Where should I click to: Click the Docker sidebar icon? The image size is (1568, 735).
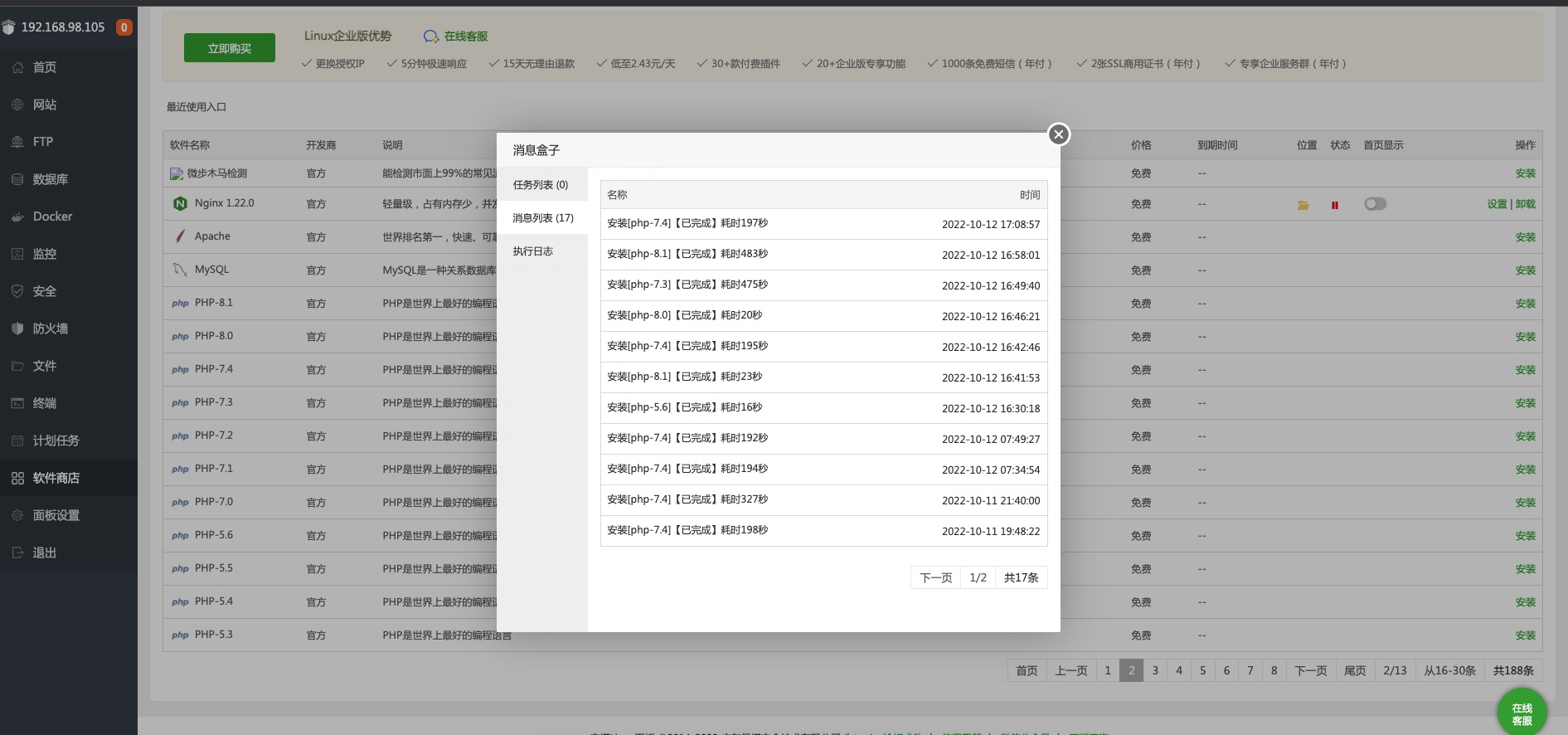[17, 217]
